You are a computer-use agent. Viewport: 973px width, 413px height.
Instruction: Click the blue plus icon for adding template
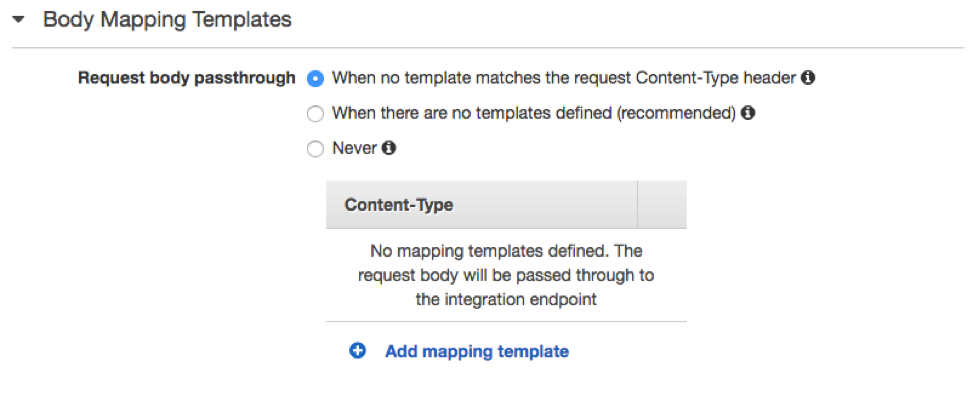(358, 351)
